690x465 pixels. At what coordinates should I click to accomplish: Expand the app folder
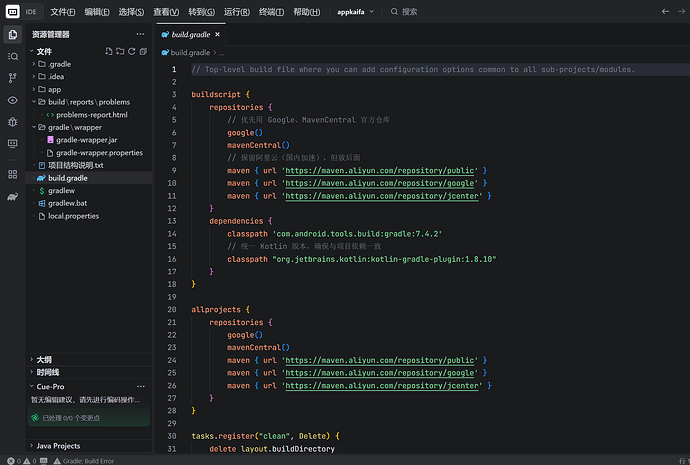[x=55, y=89]
